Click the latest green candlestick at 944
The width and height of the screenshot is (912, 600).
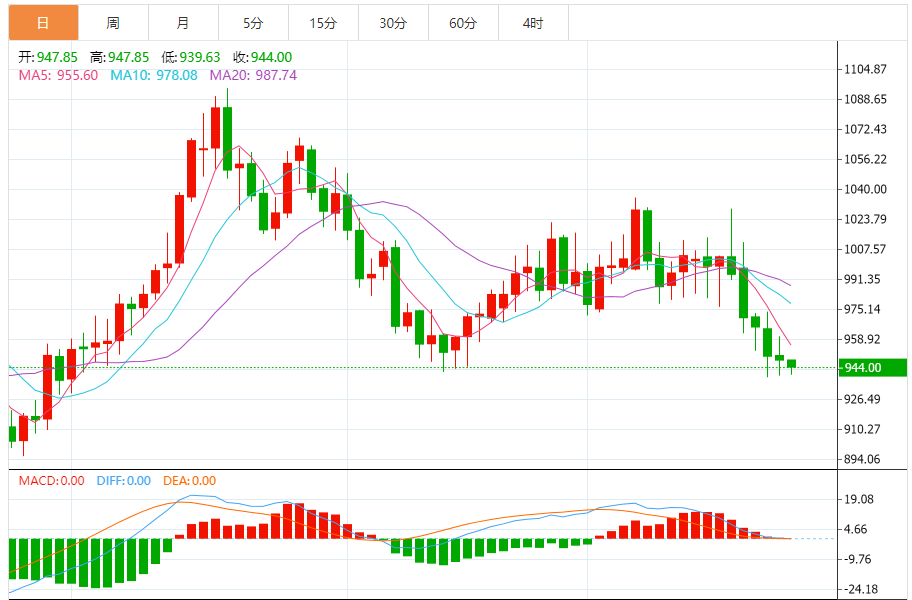coord(792,365)
